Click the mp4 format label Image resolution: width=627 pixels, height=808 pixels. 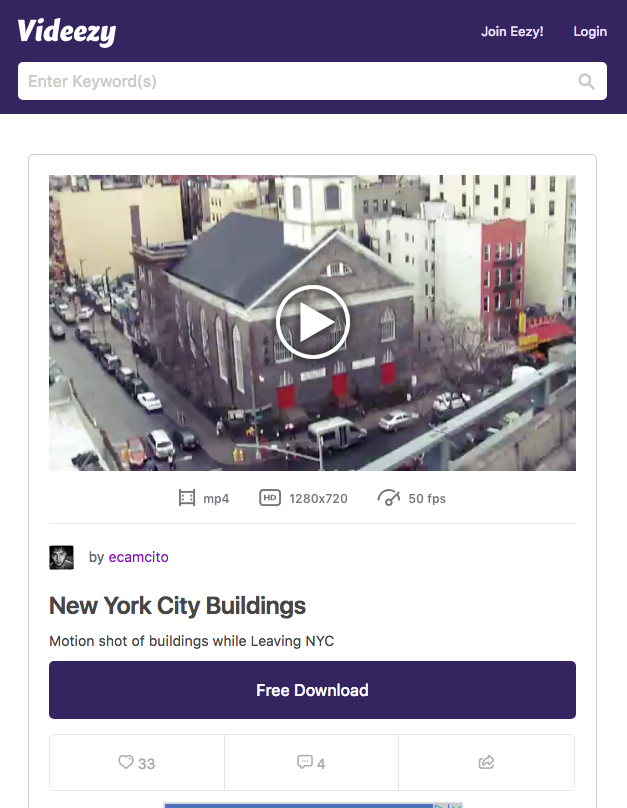[216, 499]
